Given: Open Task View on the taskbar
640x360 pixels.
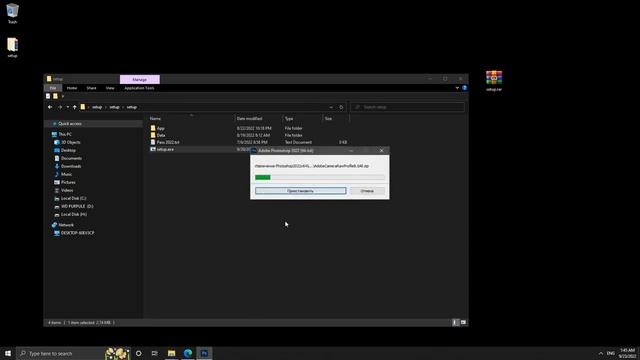Looking at the screenshot, I should point(154,353).
